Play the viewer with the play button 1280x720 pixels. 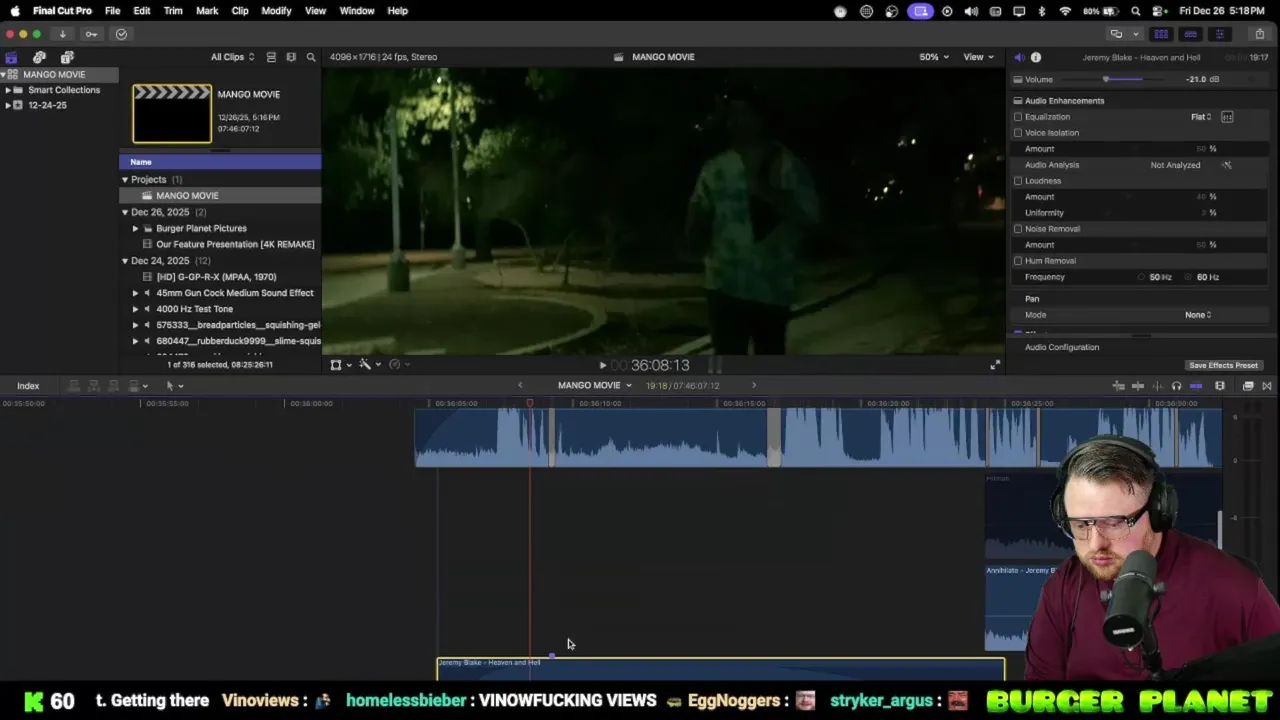tap(602, 366)
